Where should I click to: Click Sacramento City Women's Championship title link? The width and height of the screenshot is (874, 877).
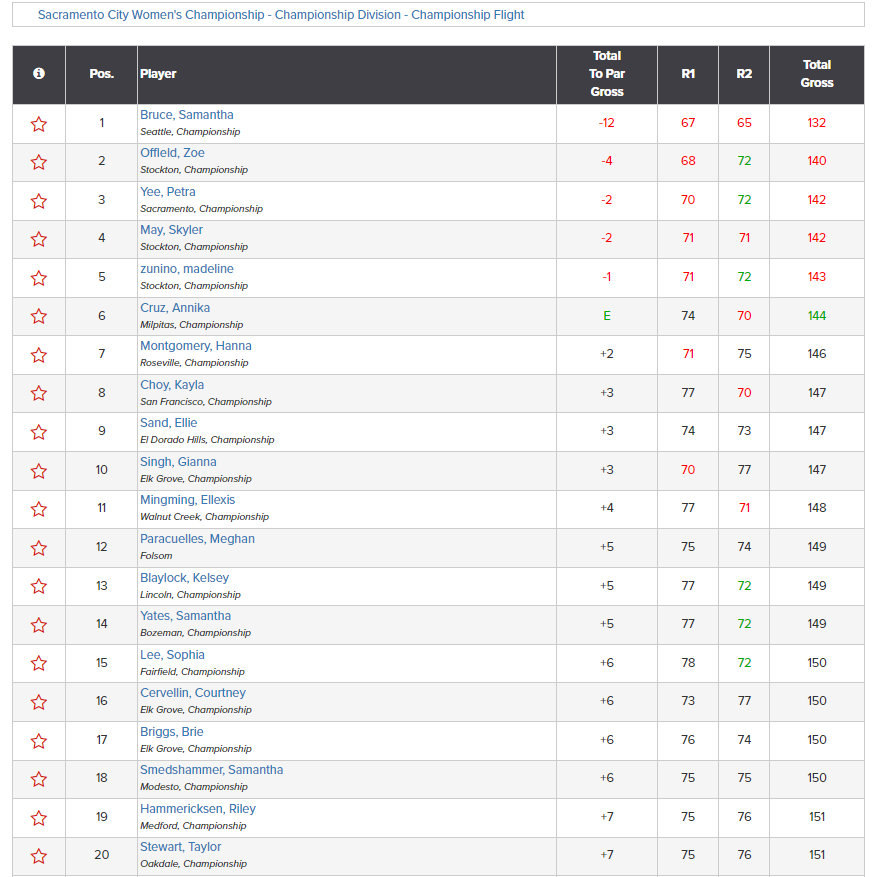(x=281, y=15)
